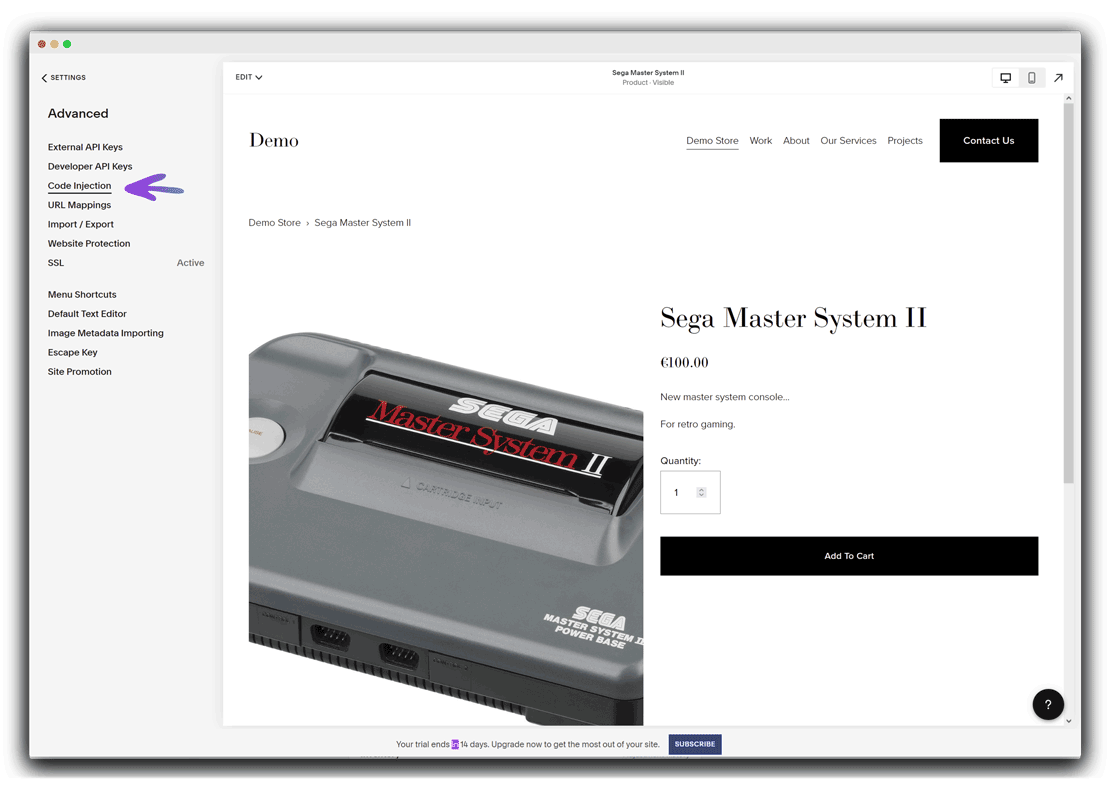This screenshot has height=789, width=1110.
Task: Open Developer API Keys
Action: click(x=90, y=166)
